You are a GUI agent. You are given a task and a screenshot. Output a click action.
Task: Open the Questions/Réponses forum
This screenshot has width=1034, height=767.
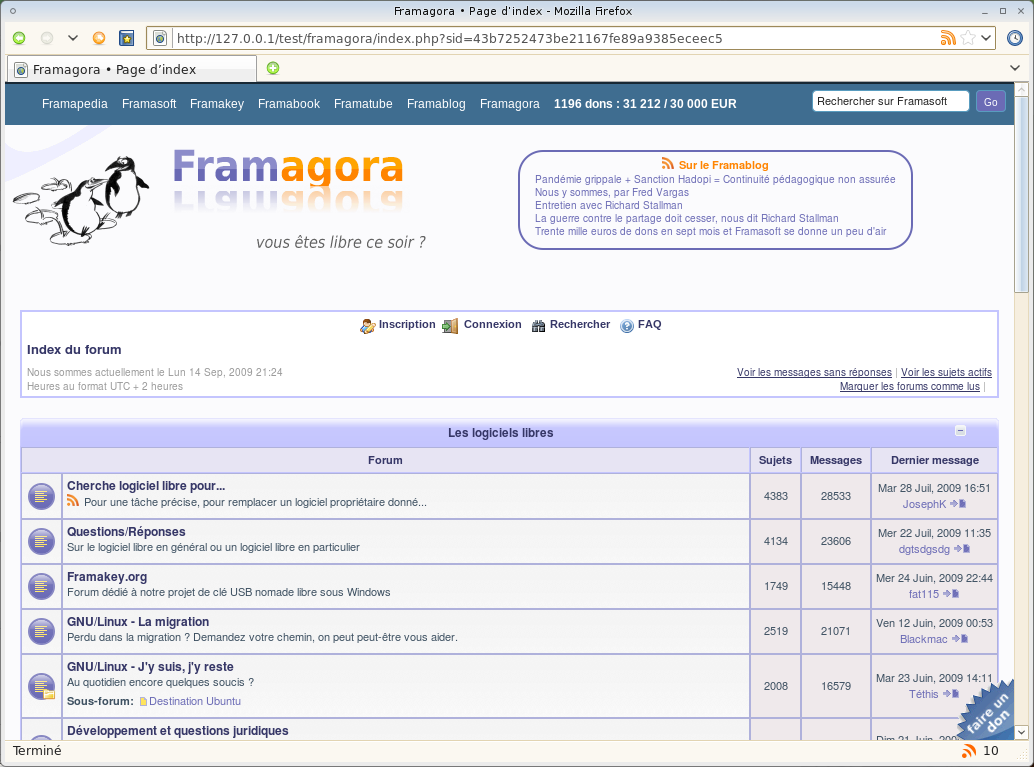pos(126,532)
